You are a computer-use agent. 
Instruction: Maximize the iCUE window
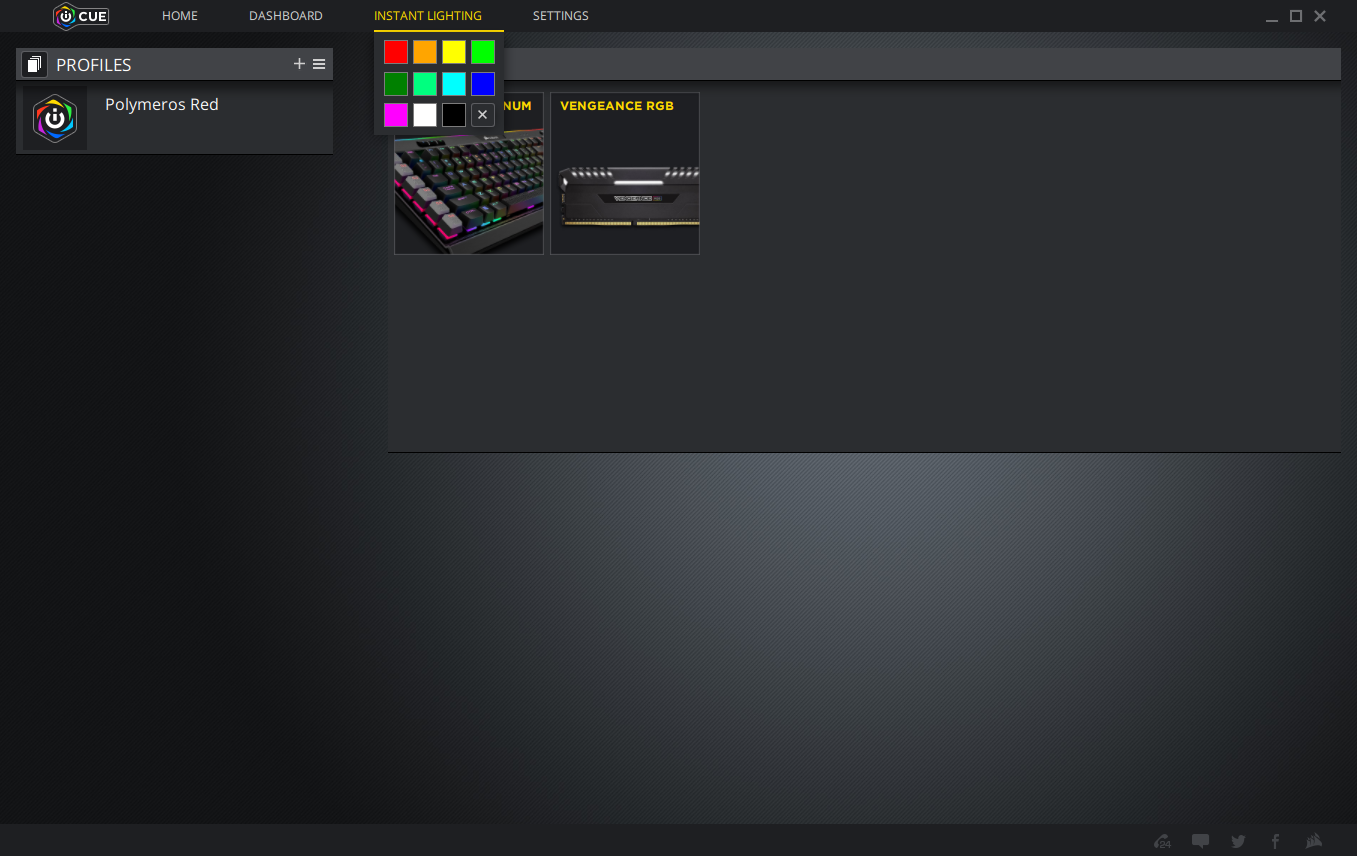pyautogui.click(x=1296, y=16)
